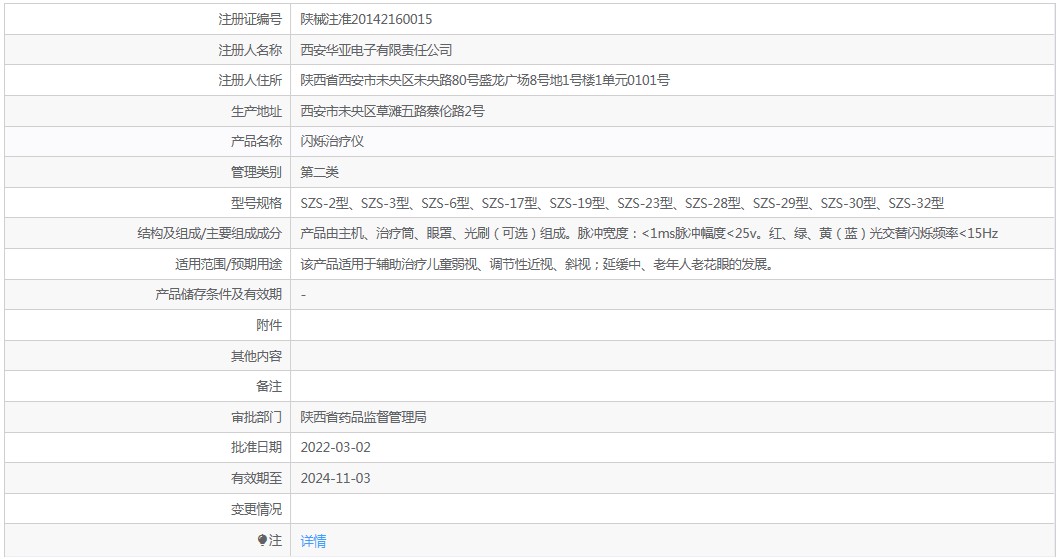Open the 详情 link in the 注 row

click(x=313, y=541)
